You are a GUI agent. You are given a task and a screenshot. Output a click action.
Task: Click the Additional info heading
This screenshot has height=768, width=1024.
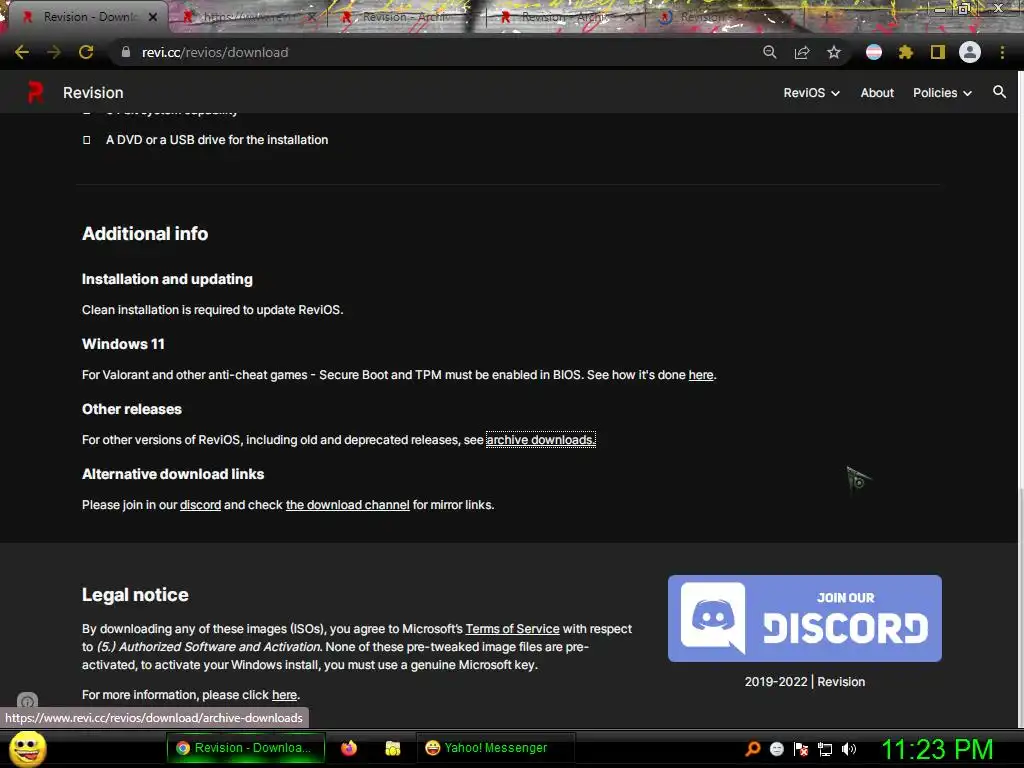tap(145, 234)
